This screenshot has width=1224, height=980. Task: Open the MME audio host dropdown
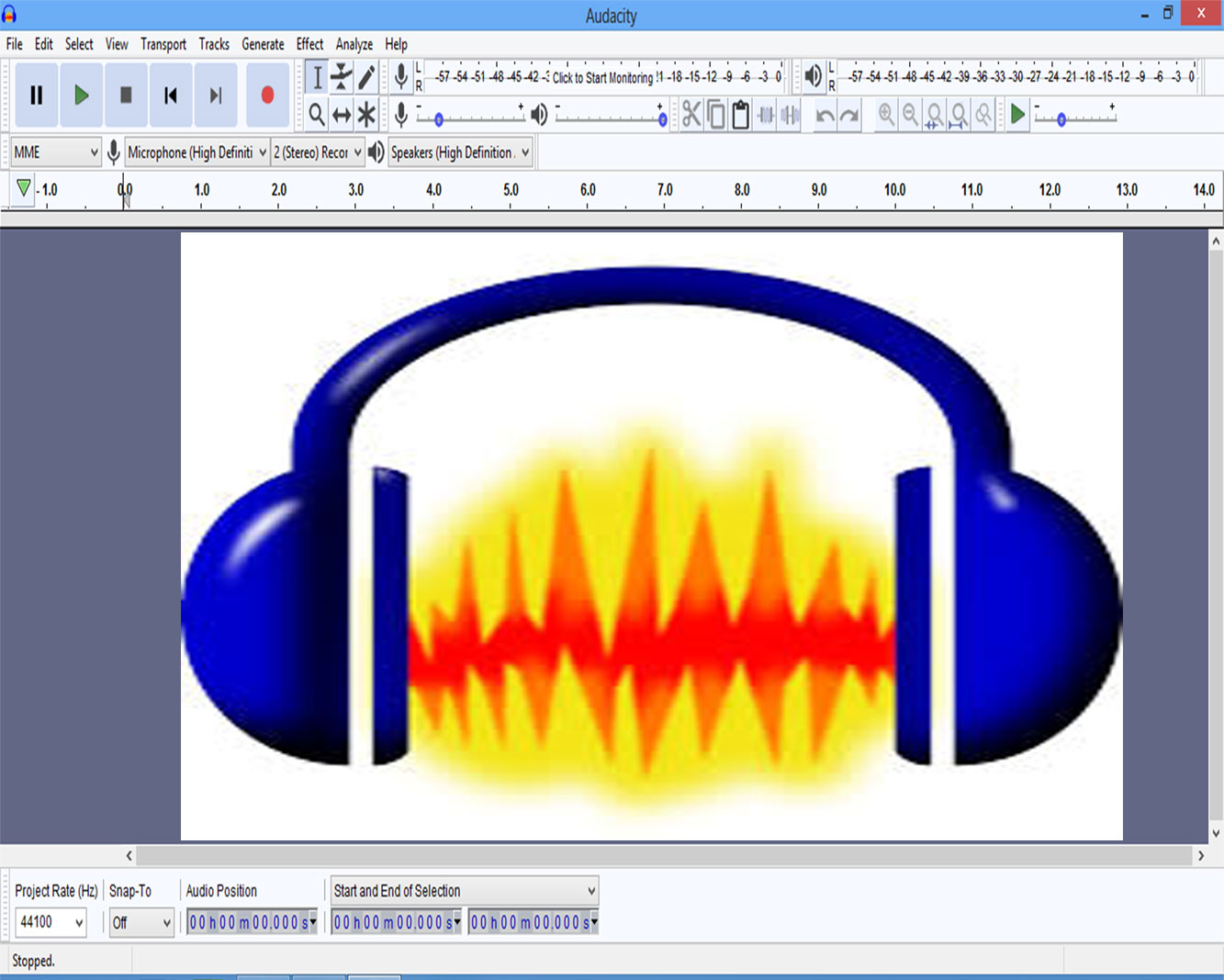coord(55,152)
